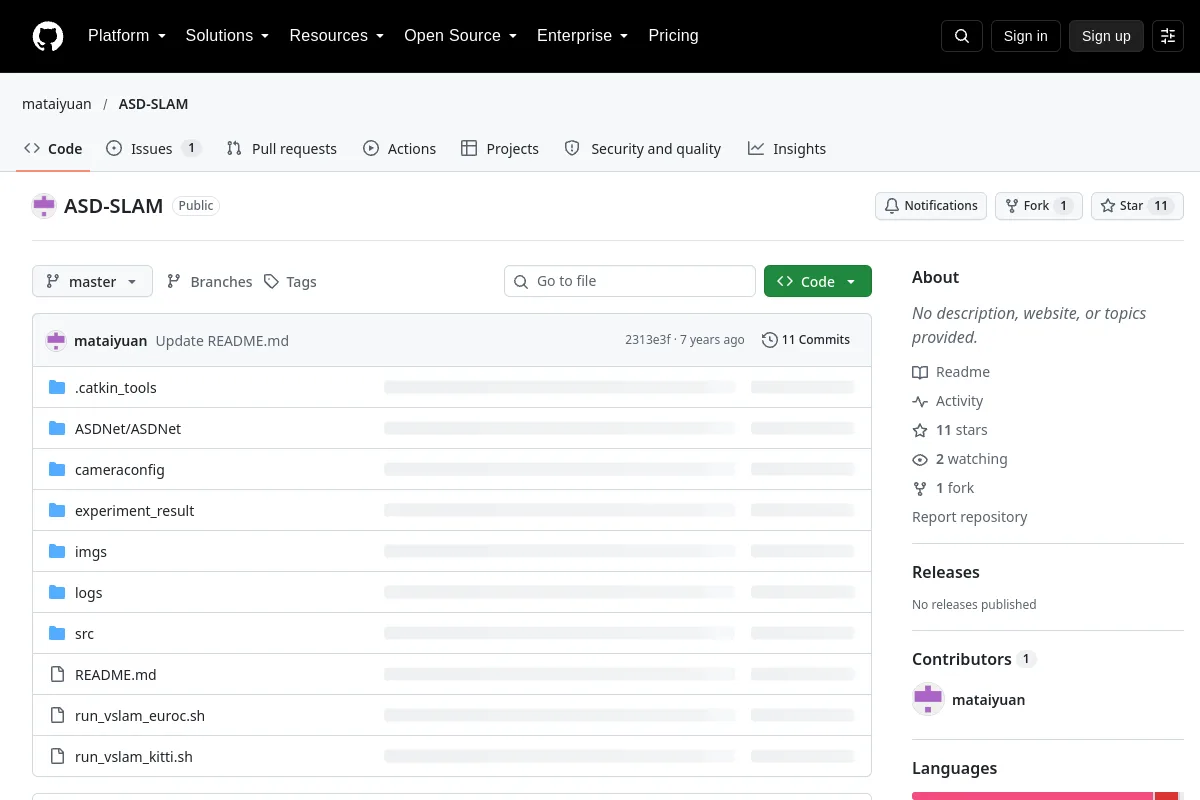Viewport: 1200px width, 800px height.
Task: Open Readme link in About sidebar
Action: click(x=951, y=372)
